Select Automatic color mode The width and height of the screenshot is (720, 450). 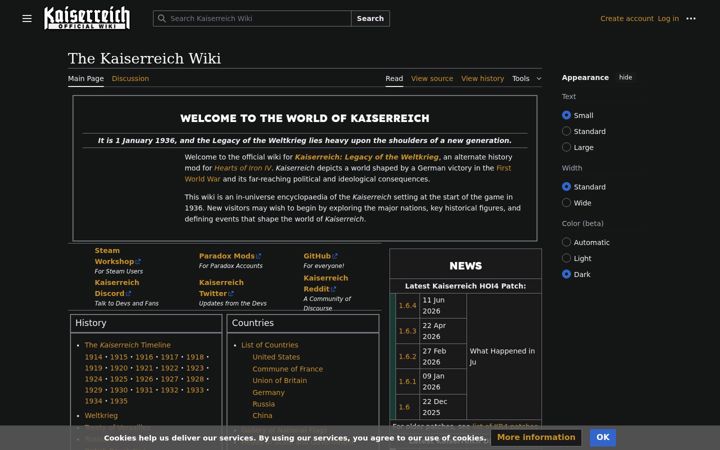click(566, 242)
